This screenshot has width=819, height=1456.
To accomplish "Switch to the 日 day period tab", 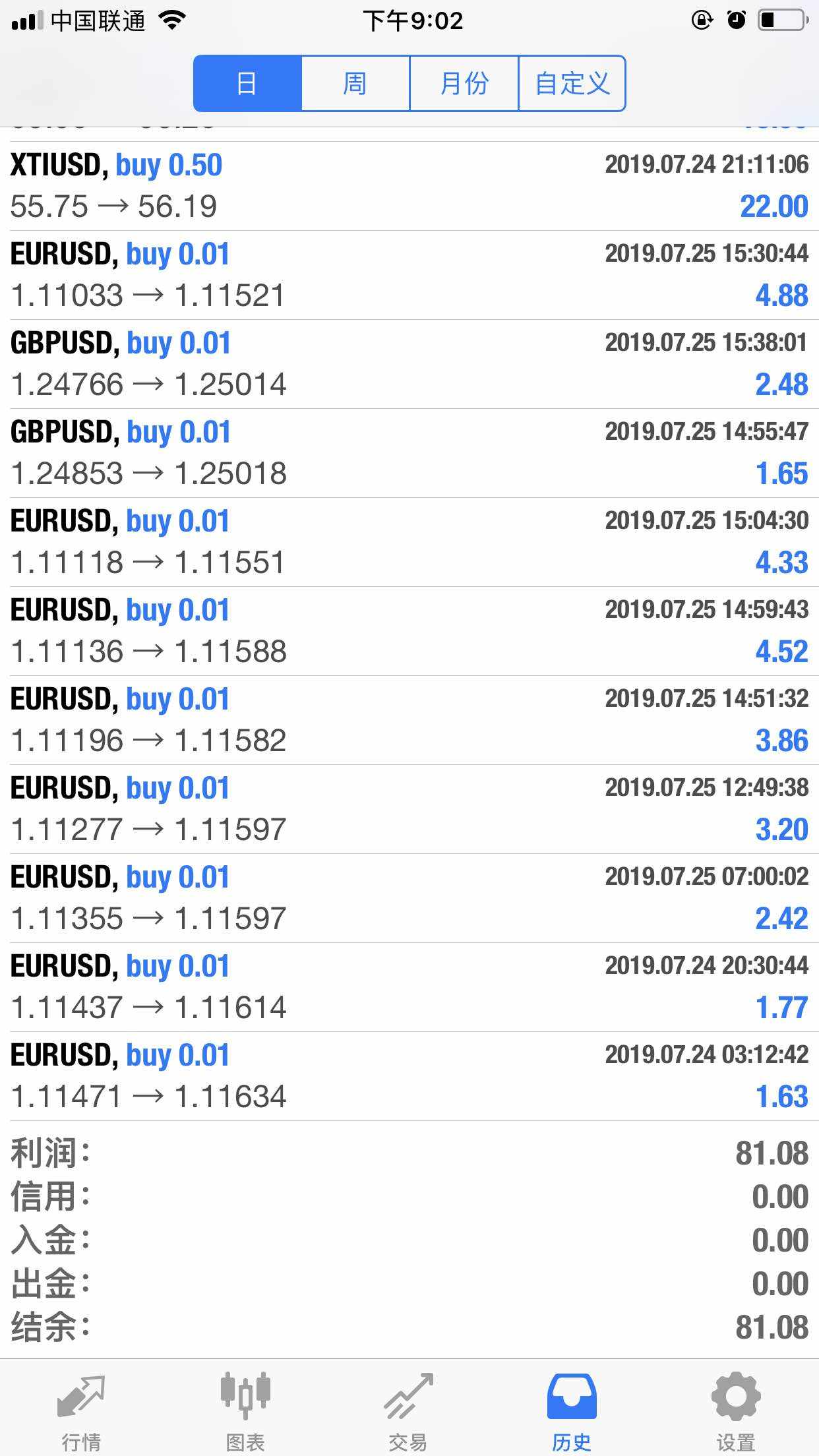I will (248, 84).
